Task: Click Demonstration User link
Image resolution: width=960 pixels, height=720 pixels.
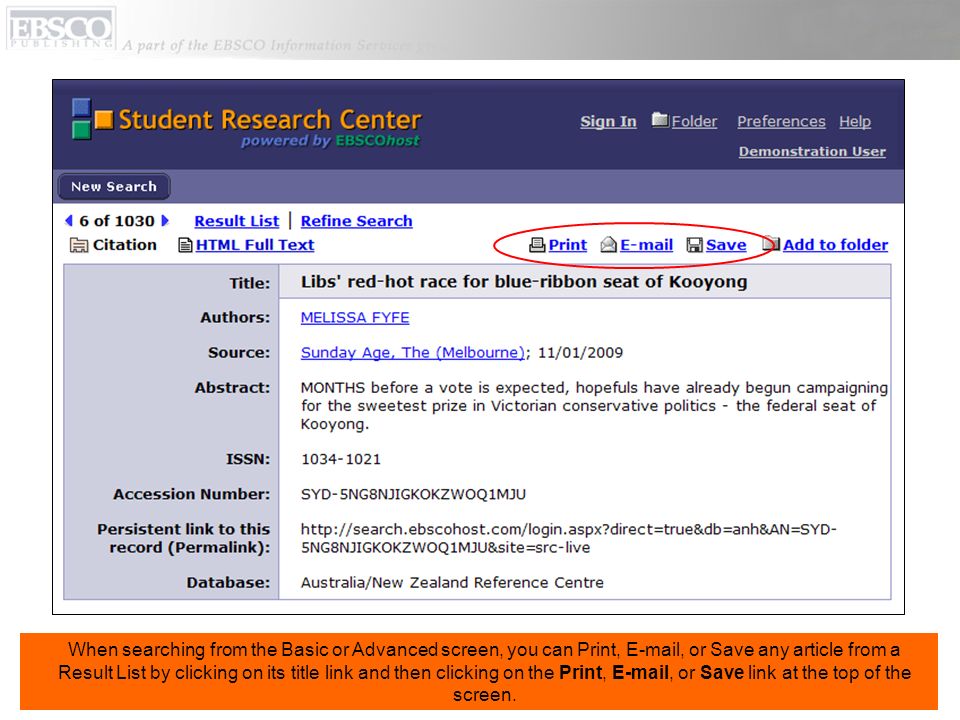Action: pyautogui.click(x=812, y=151)
